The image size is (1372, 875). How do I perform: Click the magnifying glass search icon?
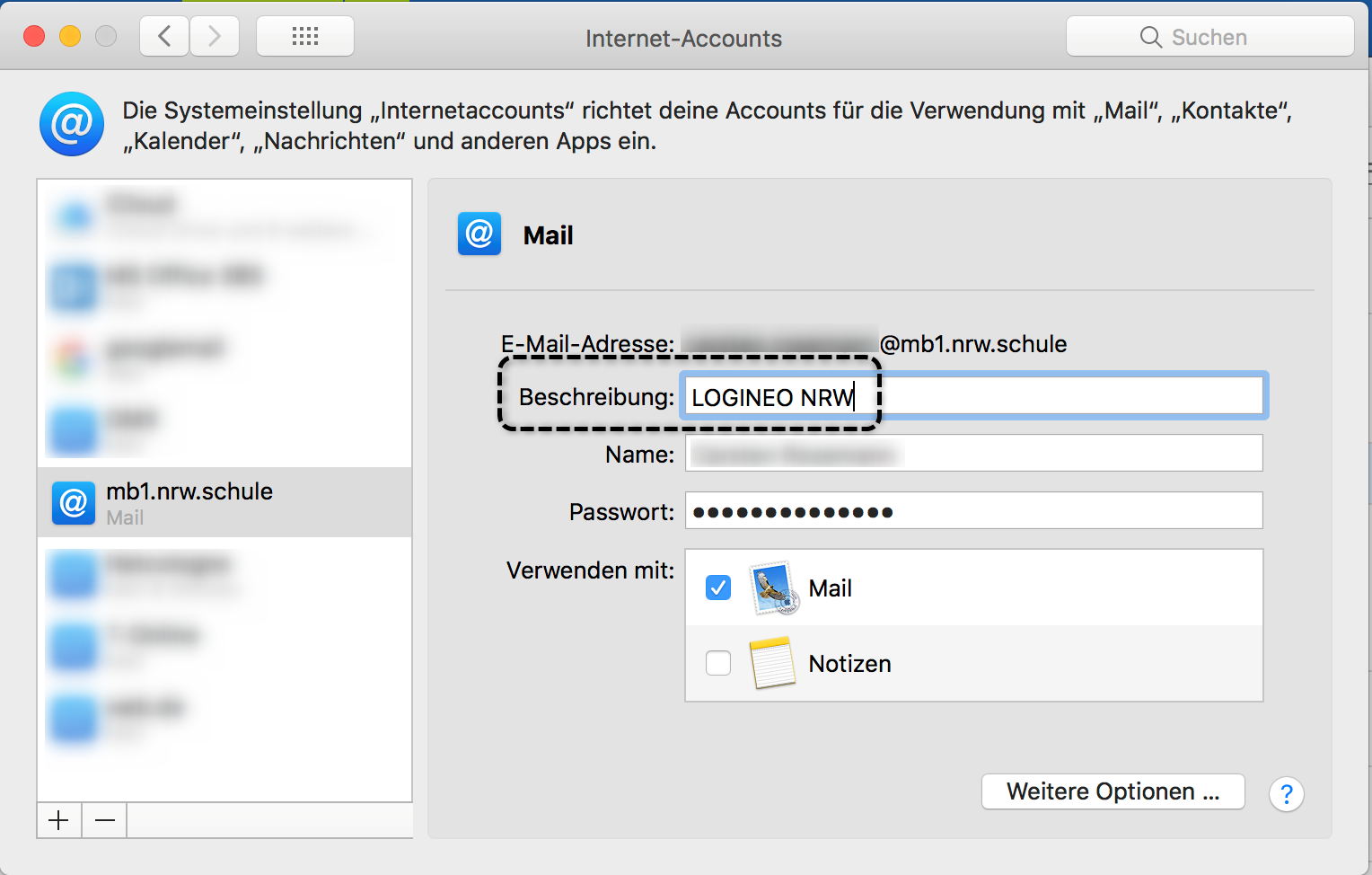tap(1150, 37)
